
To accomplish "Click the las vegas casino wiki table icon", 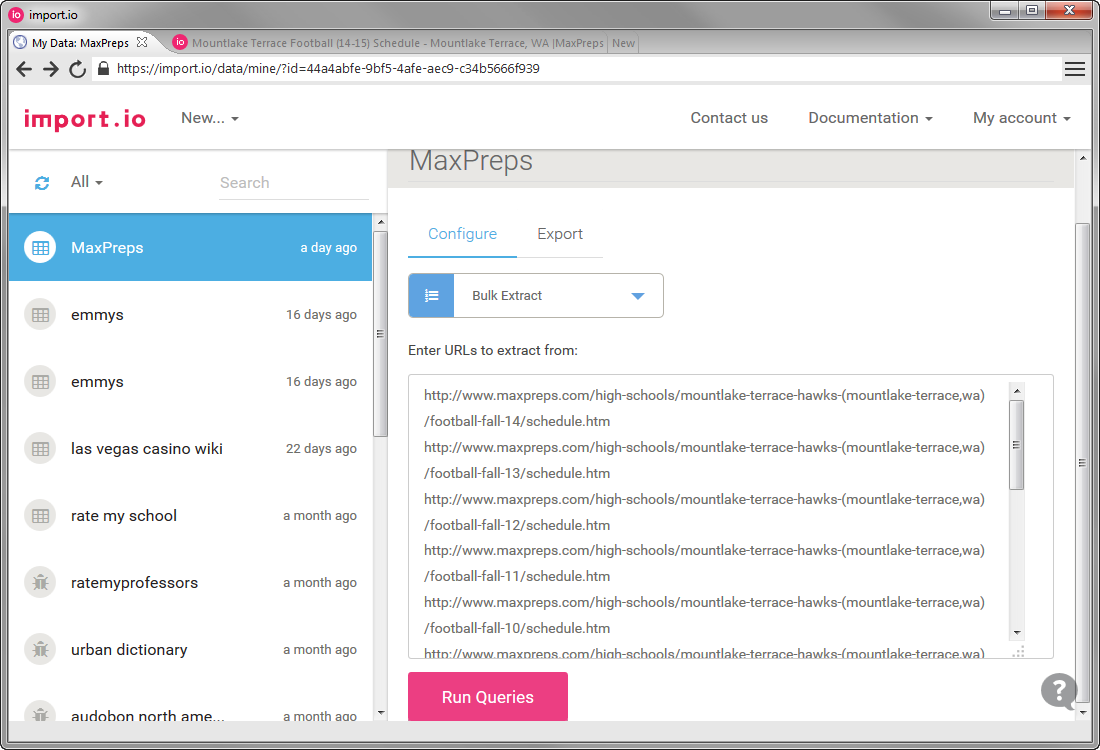I will (40, 449).
